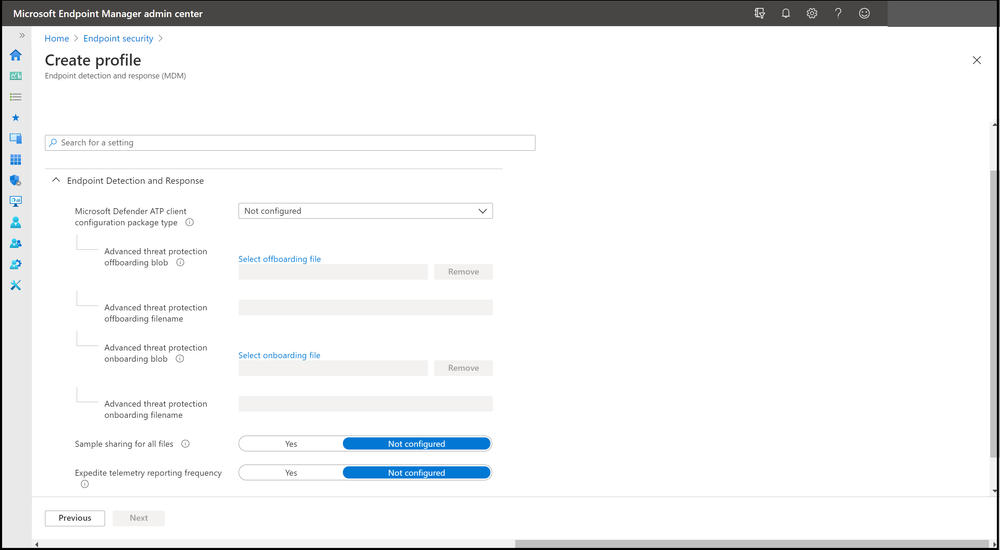1000x550 pixels.
Task: Click Remove next to offboarding file
Action: pos(464,272)
